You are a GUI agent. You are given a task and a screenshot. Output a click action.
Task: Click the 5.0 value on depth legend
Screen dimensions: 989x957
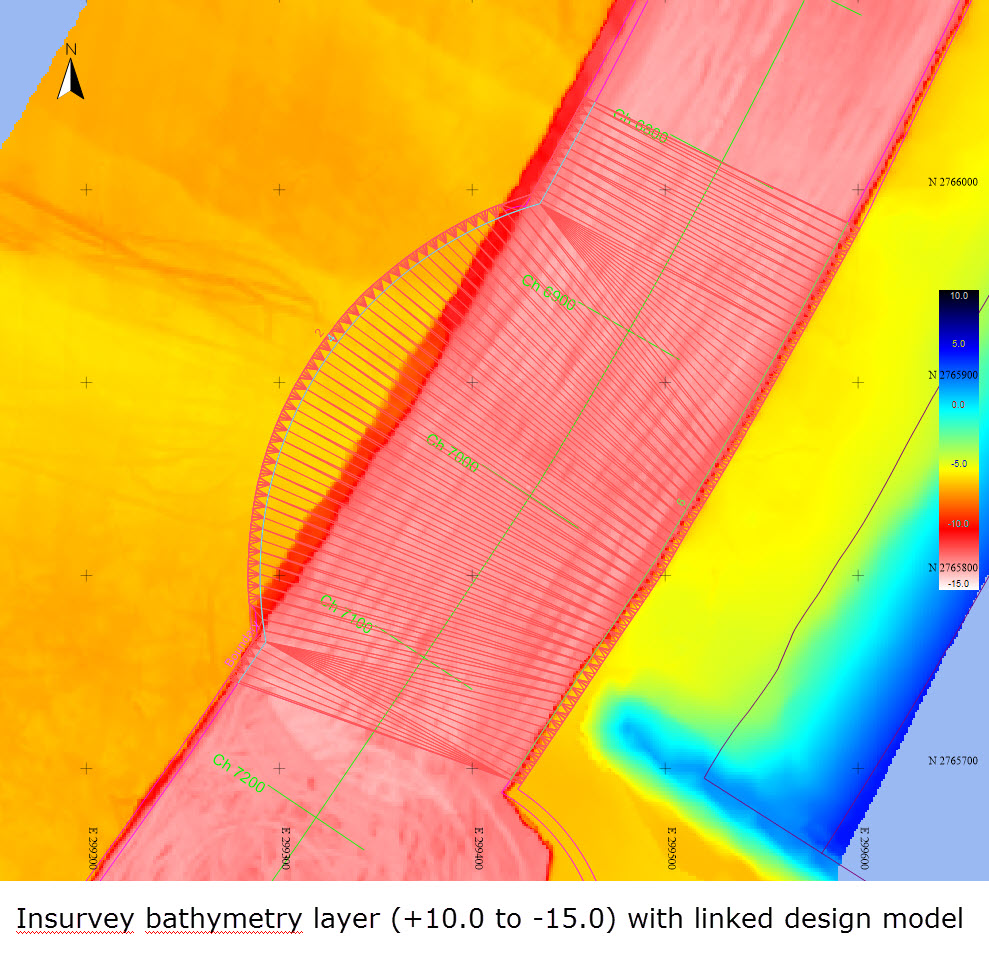(959, 344)
